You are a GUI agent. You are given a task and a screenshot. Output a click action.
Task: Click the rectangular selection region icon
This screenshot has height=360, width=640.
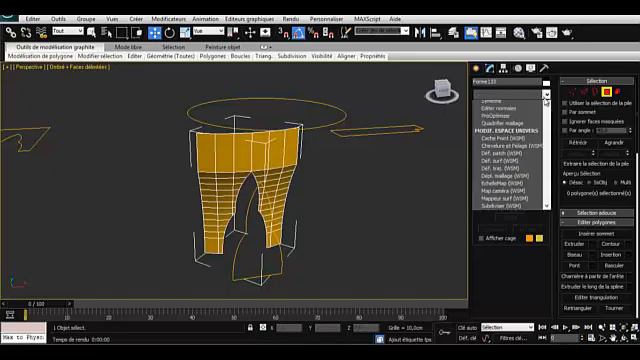pyautogui.click(x=122, y=32)
